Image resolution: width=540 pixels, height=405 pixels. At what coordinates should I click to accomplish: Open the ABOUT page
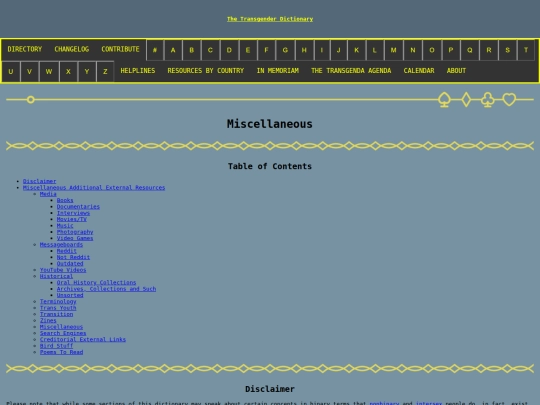click(x=456, y=71)
